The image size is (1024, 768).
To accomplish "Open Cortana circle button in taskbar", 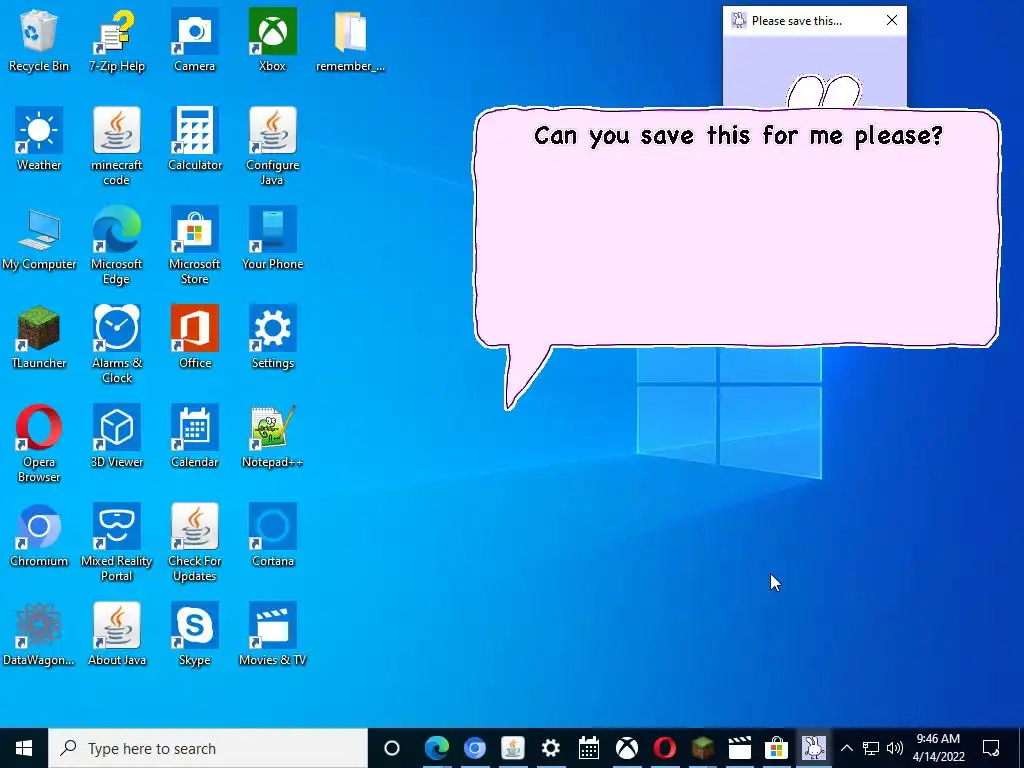I will pyautogui.click(x=392, y=748).
